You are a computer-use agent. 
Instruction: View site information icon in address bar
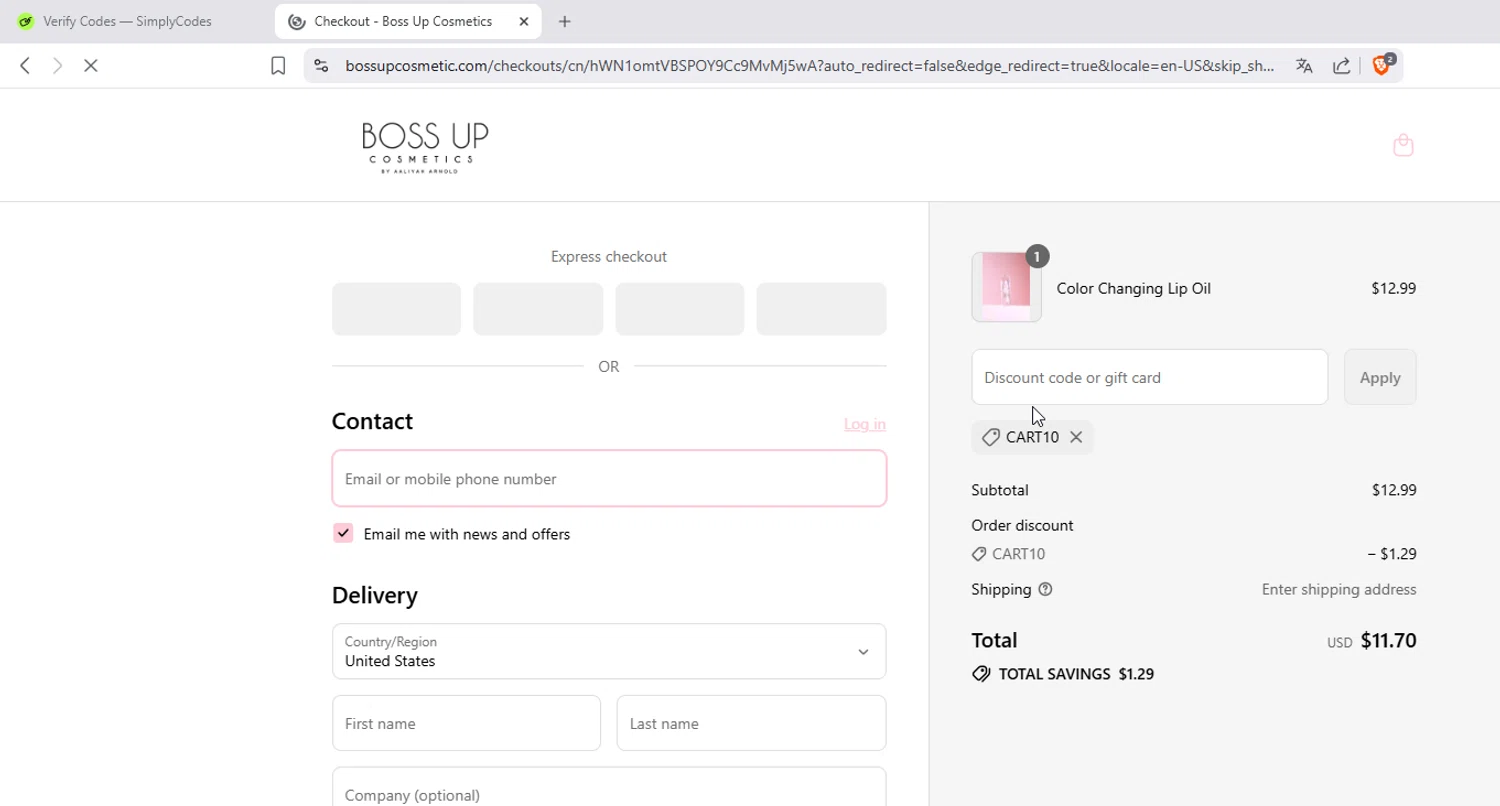tap(321, 66)
